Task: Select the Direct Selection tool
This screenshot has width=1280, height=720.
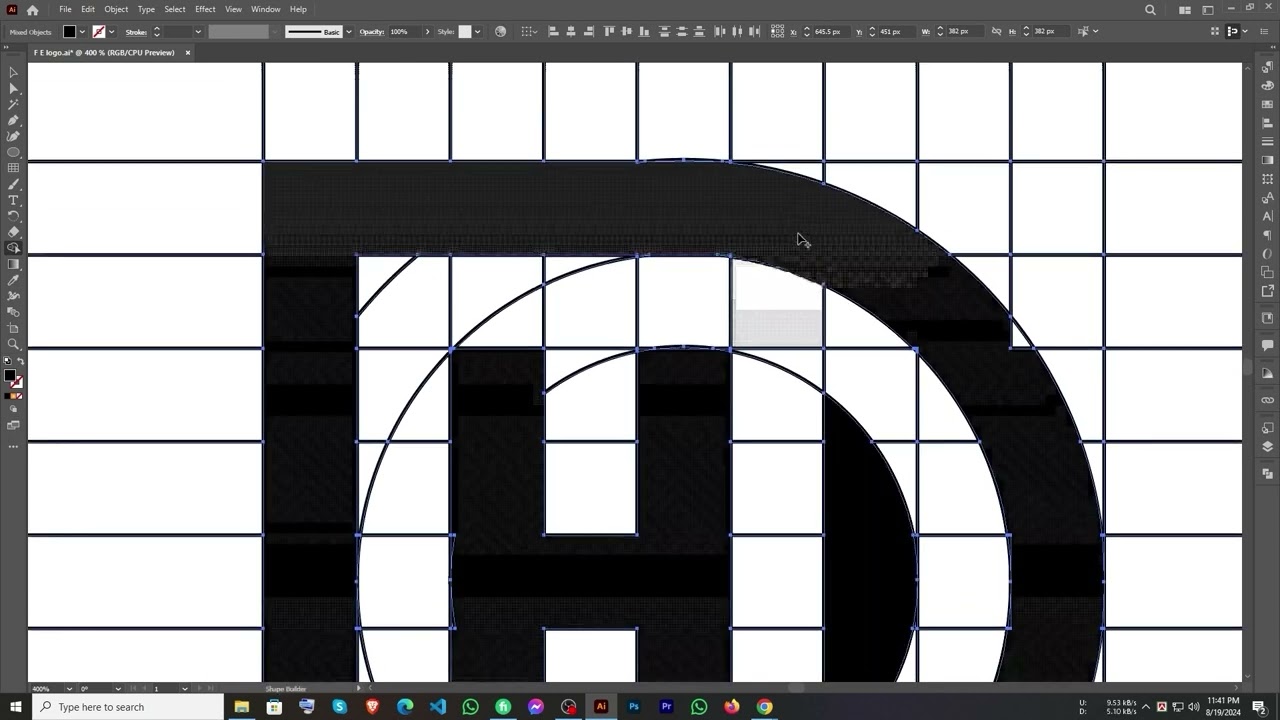Action: (x=13, y=88)
